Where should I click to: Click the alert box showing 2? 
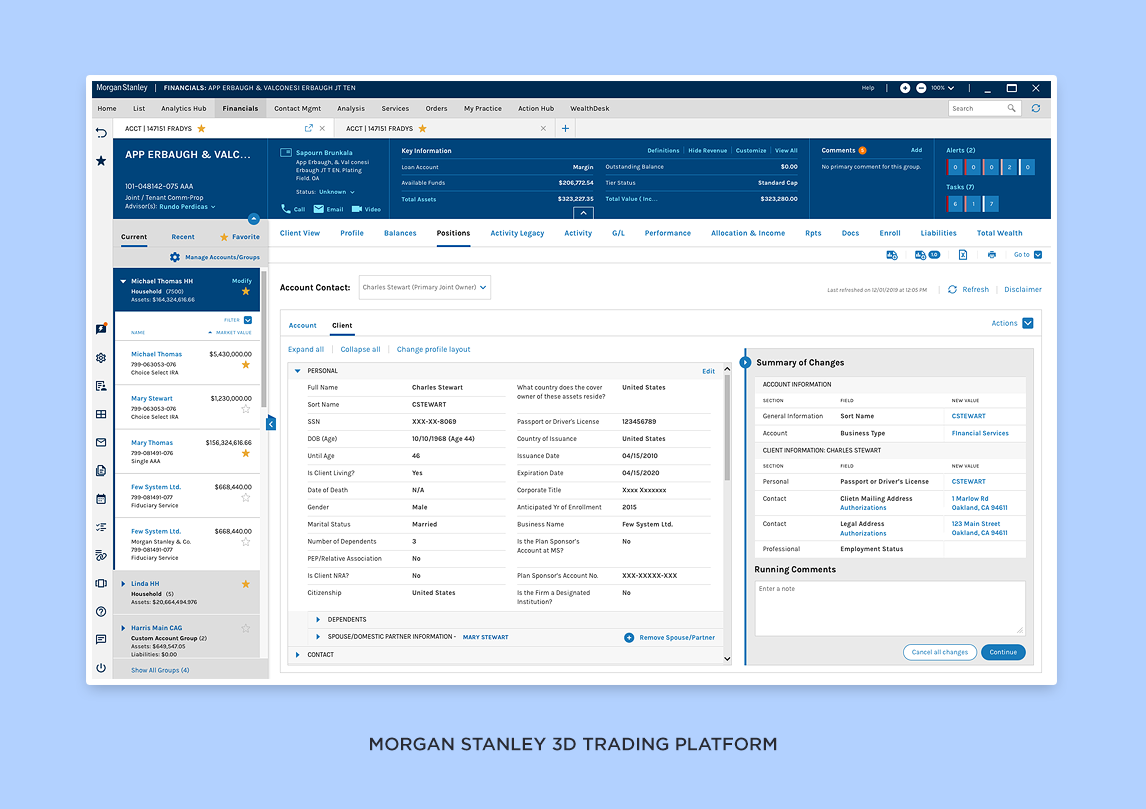coord(1009,167)
